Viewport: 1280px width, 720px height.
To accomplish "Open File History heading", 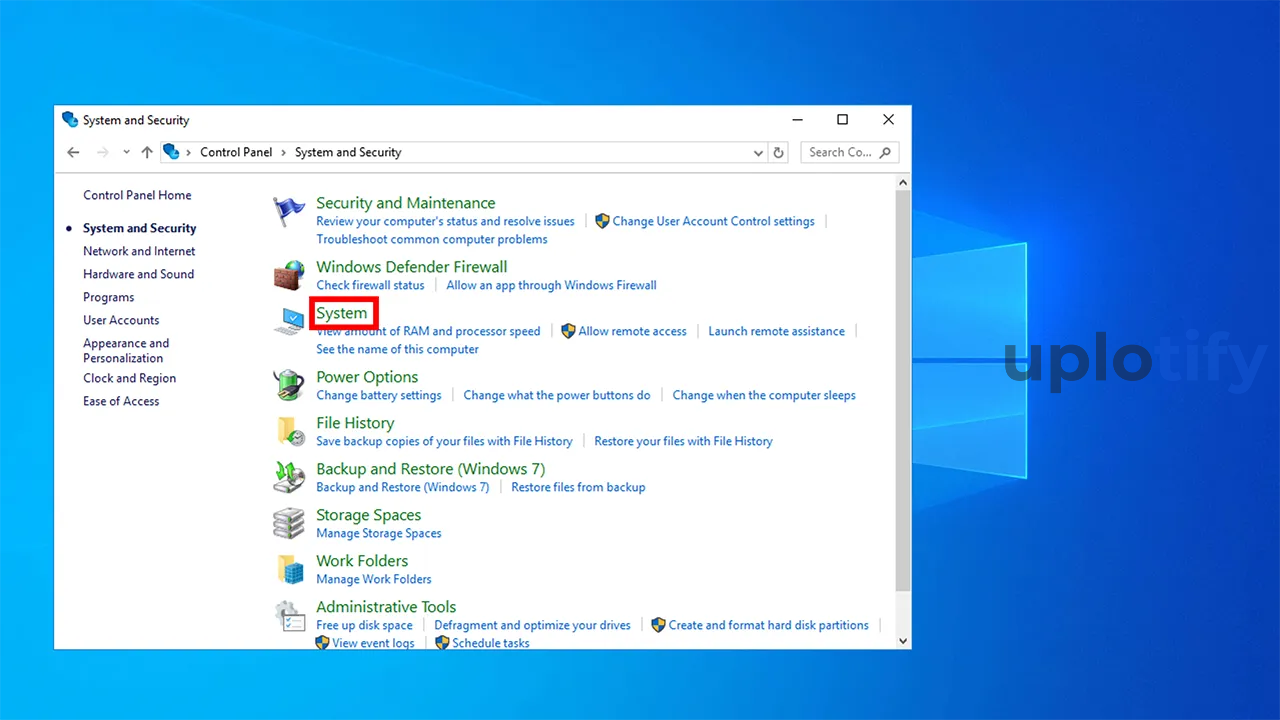I will (x=355, y=423).
